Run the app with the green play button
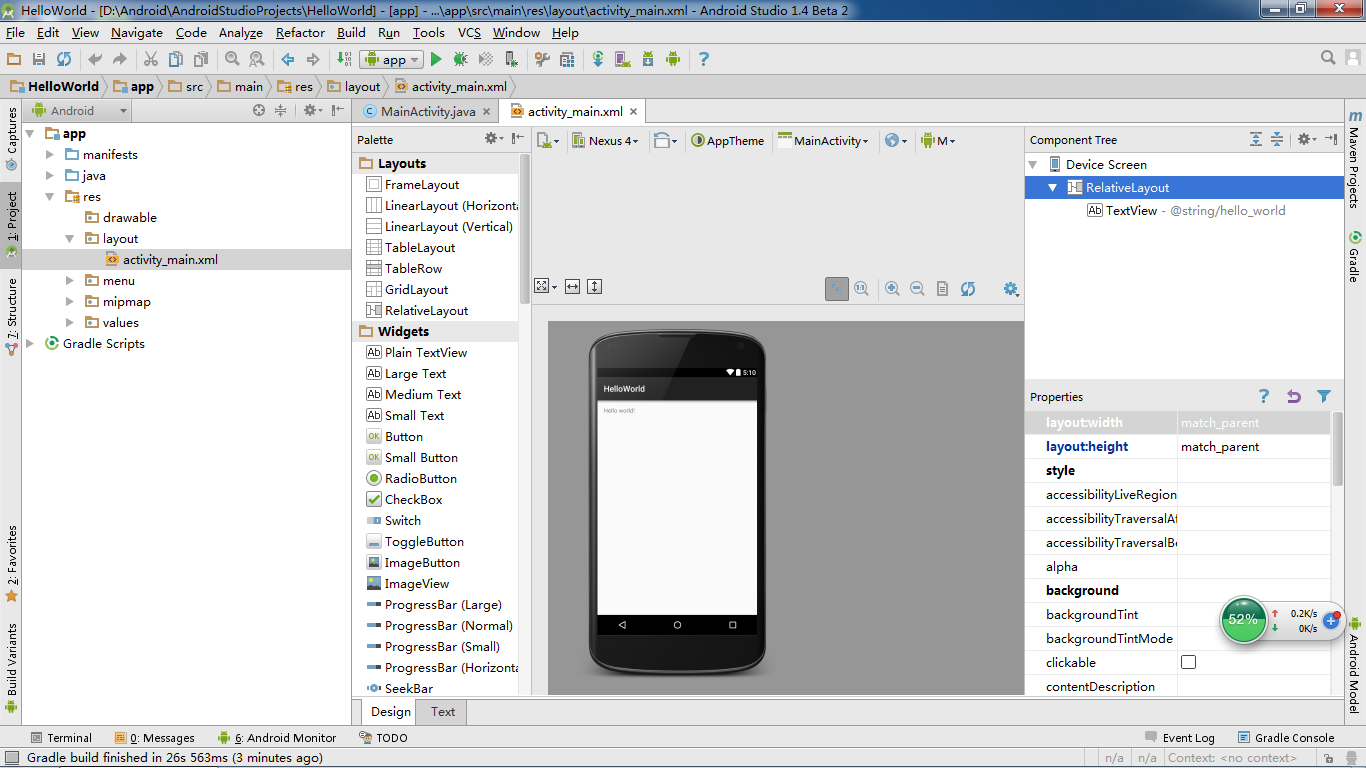1366x768 pixels. 436,60
